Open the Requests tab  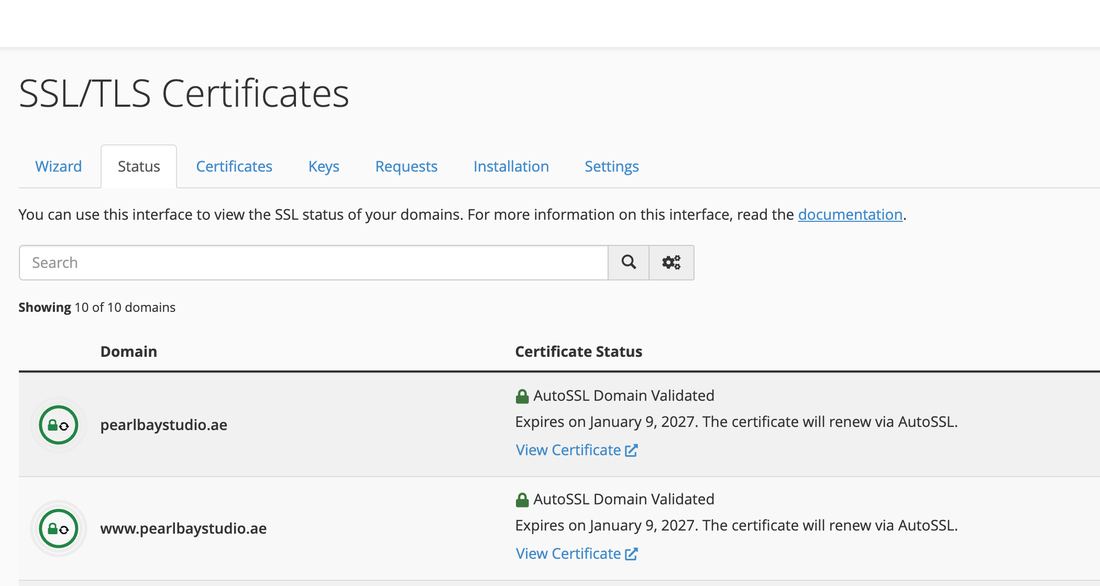[x=406, y=166]
